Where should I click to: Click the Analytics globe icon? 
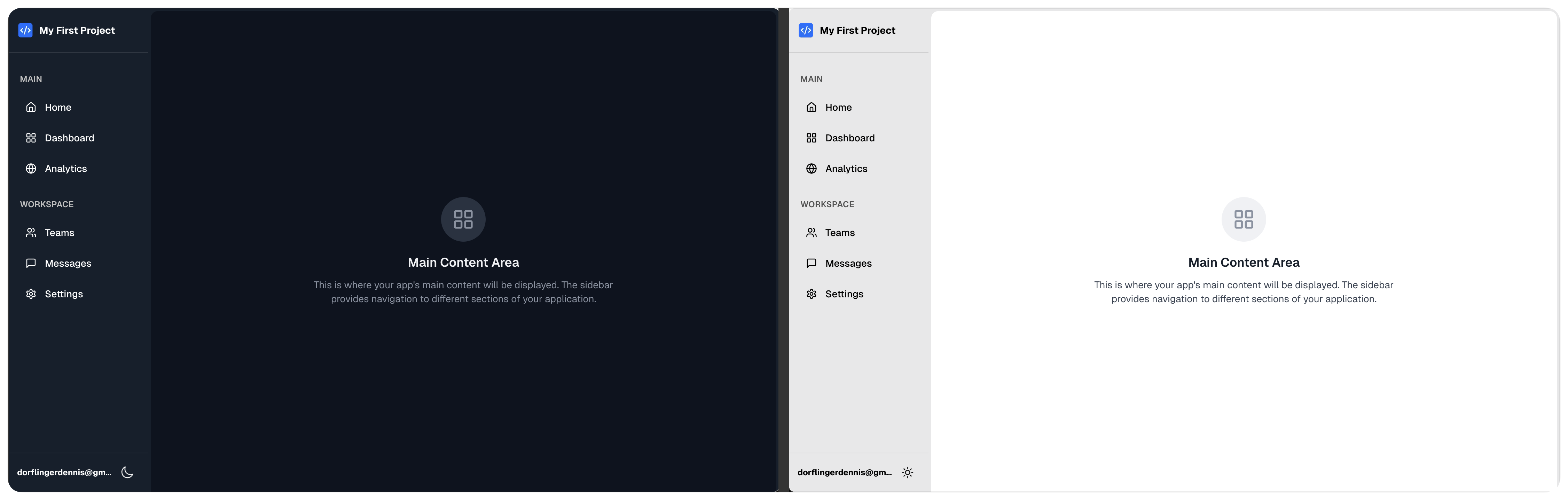coord(31,169)
